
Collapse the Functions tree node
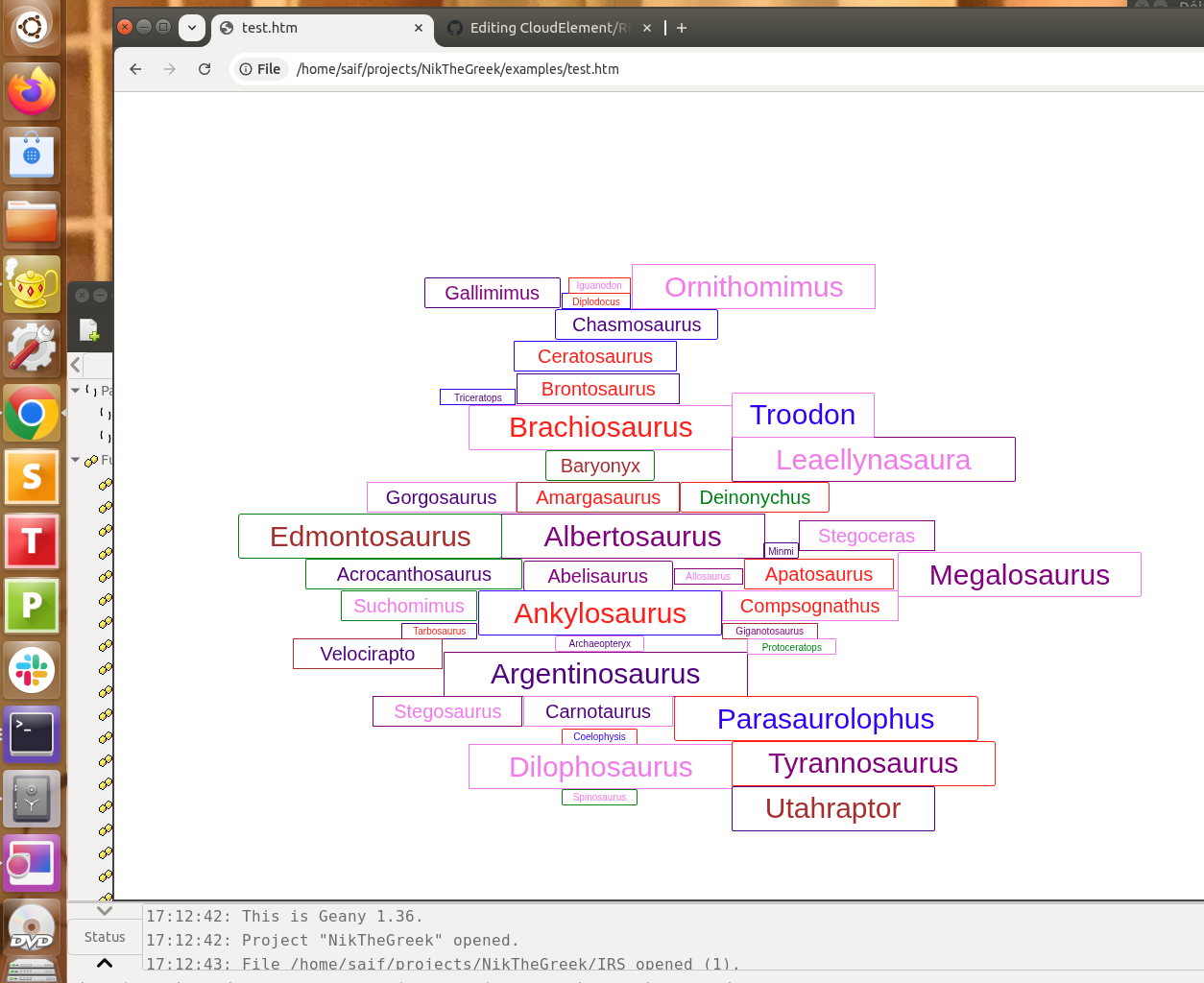point(76,460)
